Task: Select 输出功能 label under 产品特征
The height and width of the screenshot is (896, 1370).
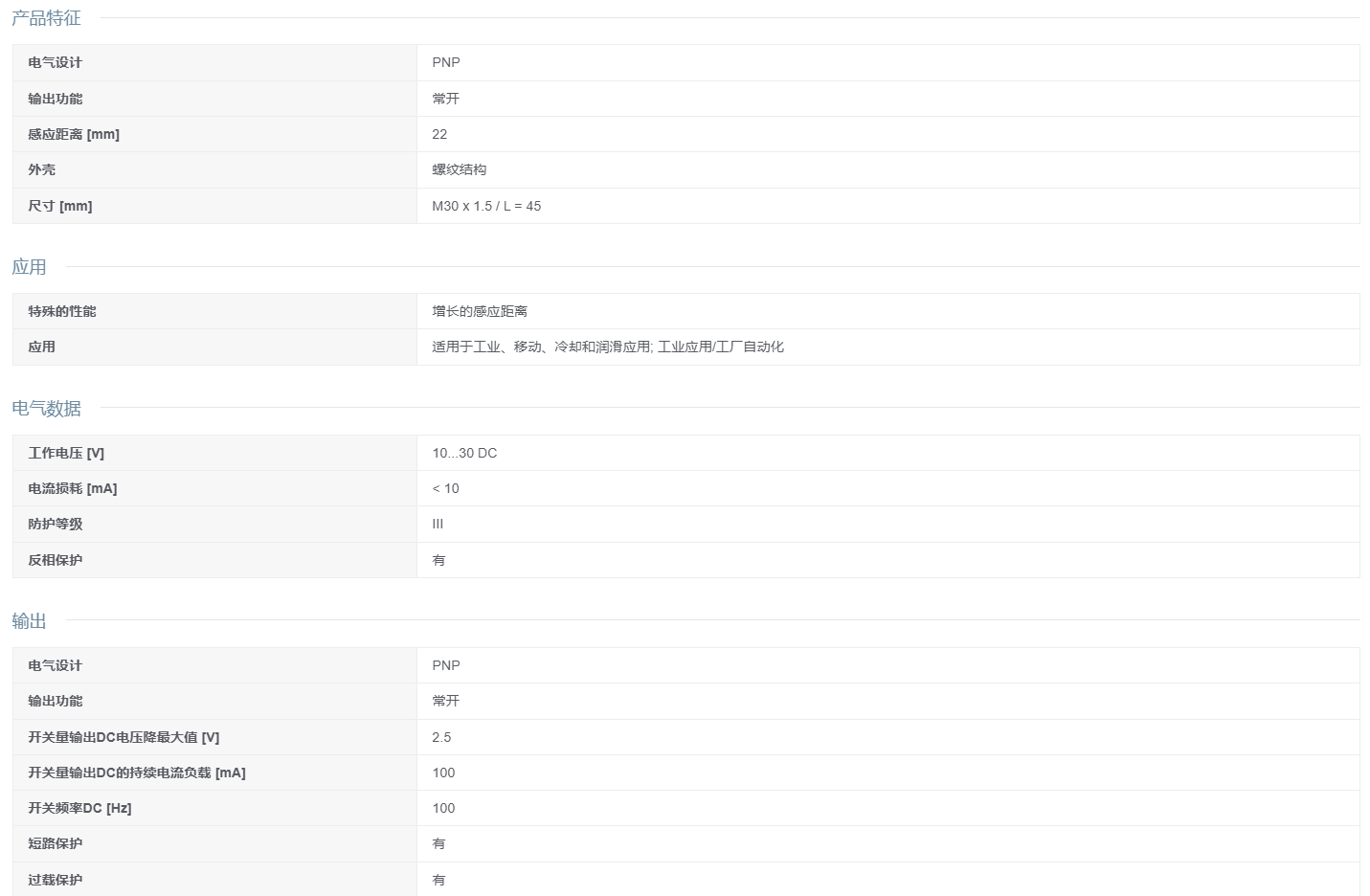Action: [x=56, y=99]
